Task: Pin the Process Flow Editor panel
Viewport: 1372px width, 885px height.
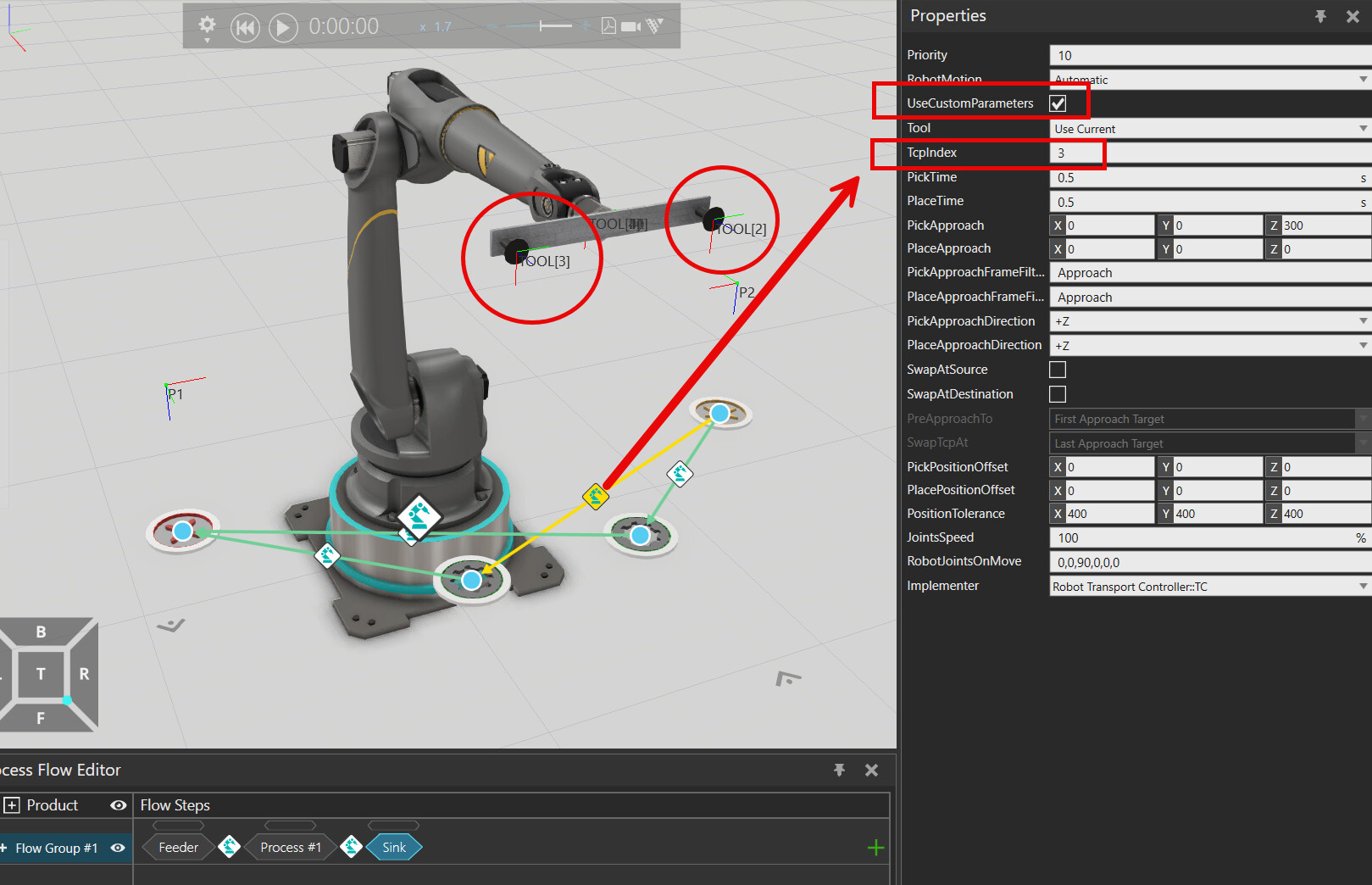Action: click(839, 770)
